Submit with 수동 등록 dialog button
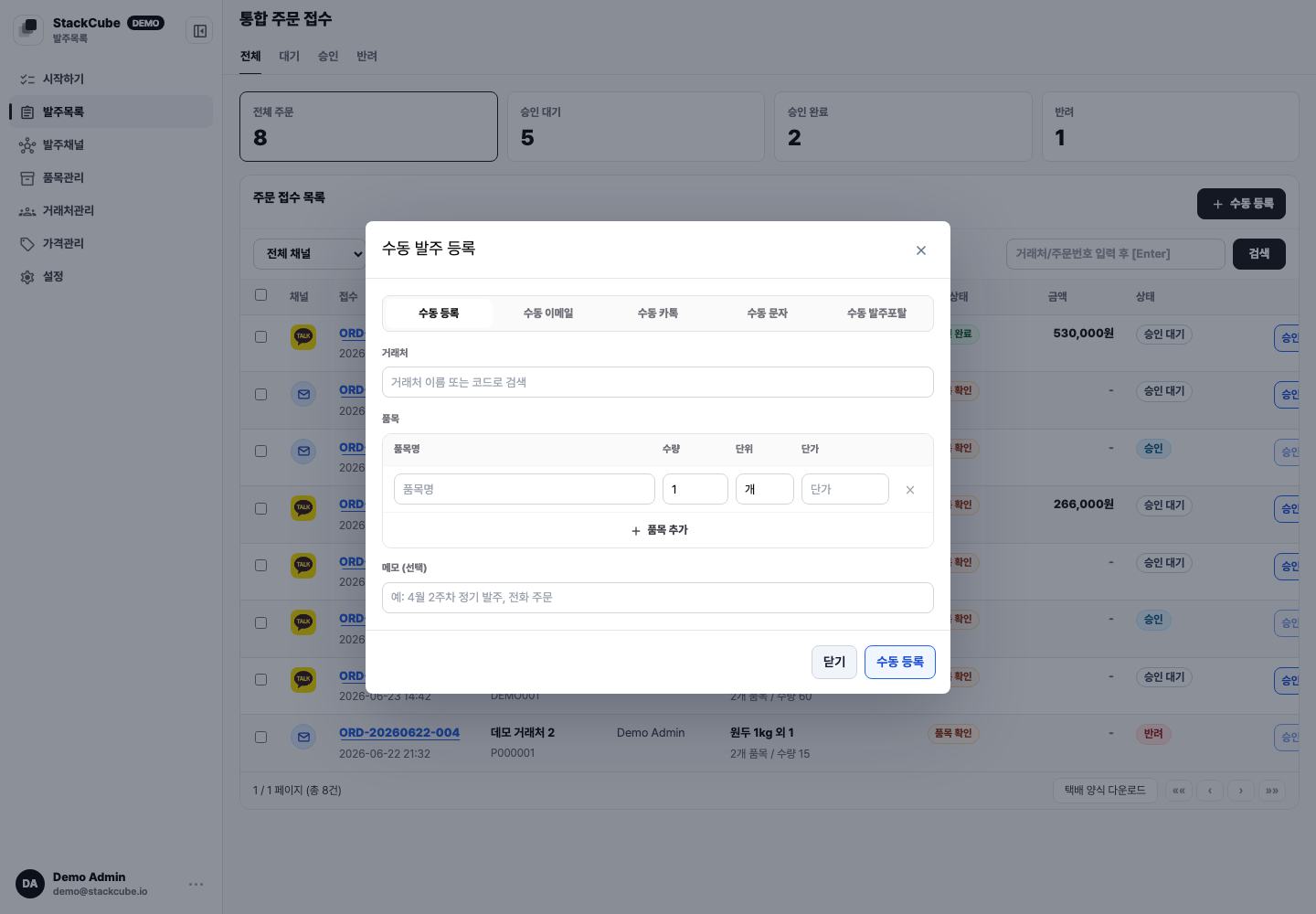This screenshot has width=1316, height=914. coord(900,662)
